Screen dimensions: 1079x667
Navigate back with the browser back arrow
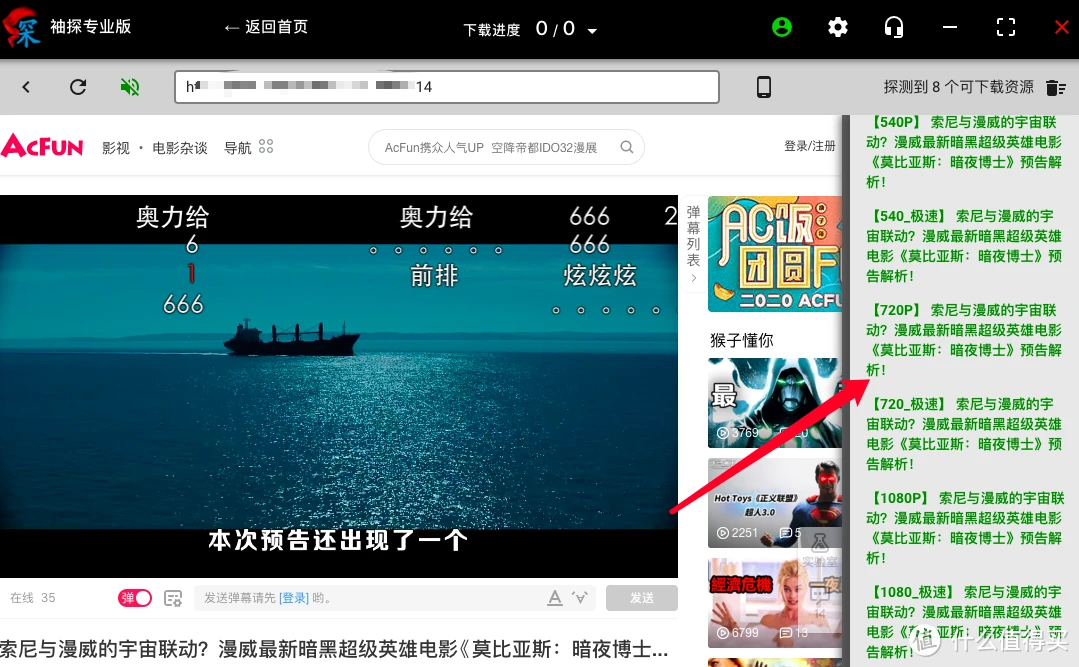point(26,87)
